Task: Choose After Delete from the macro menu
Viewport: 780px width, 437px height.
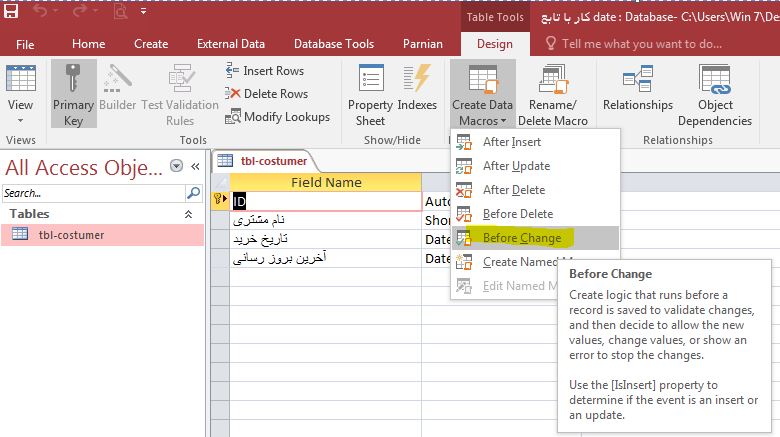Action: point(535,190)
